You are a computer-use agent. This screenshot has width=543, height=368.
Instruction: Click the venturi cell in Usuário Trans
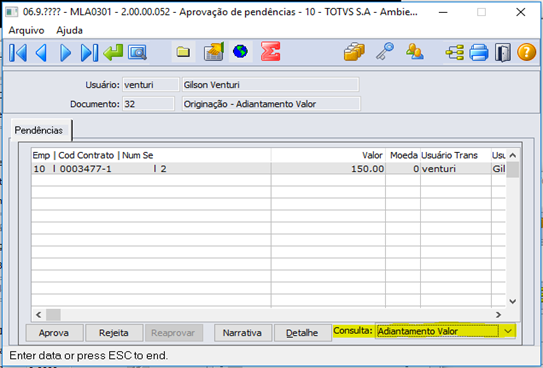point(456,169)
